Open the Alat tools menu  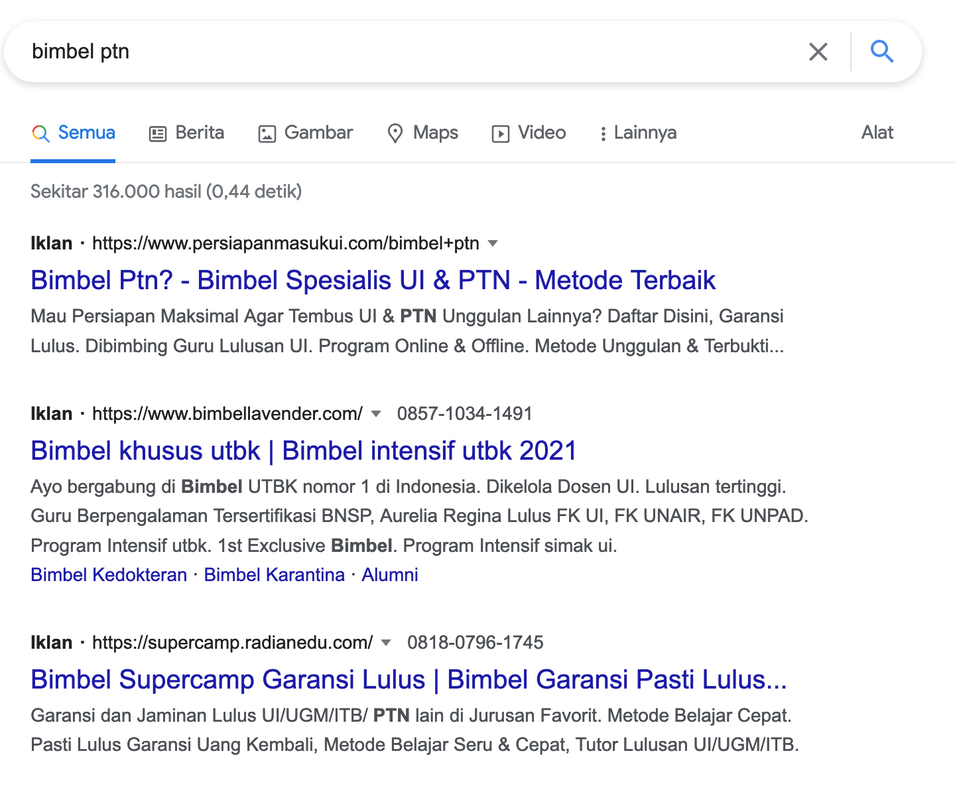[877, 133]
